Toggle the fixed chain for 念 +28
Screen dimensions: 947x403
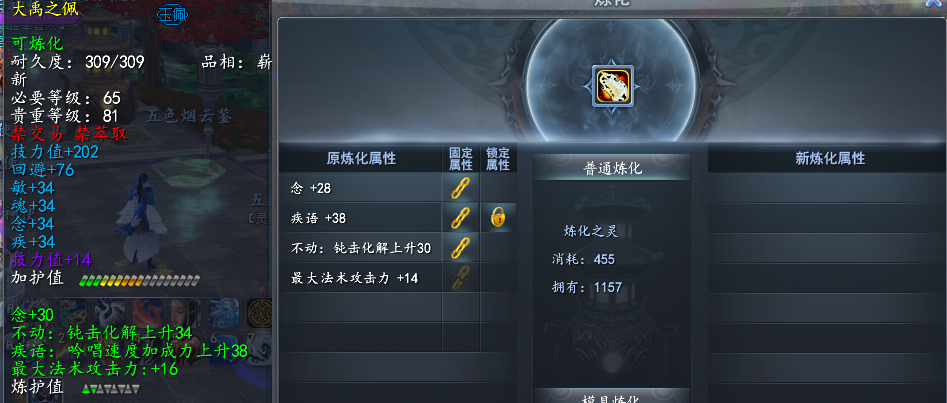(x=460, y=188)
